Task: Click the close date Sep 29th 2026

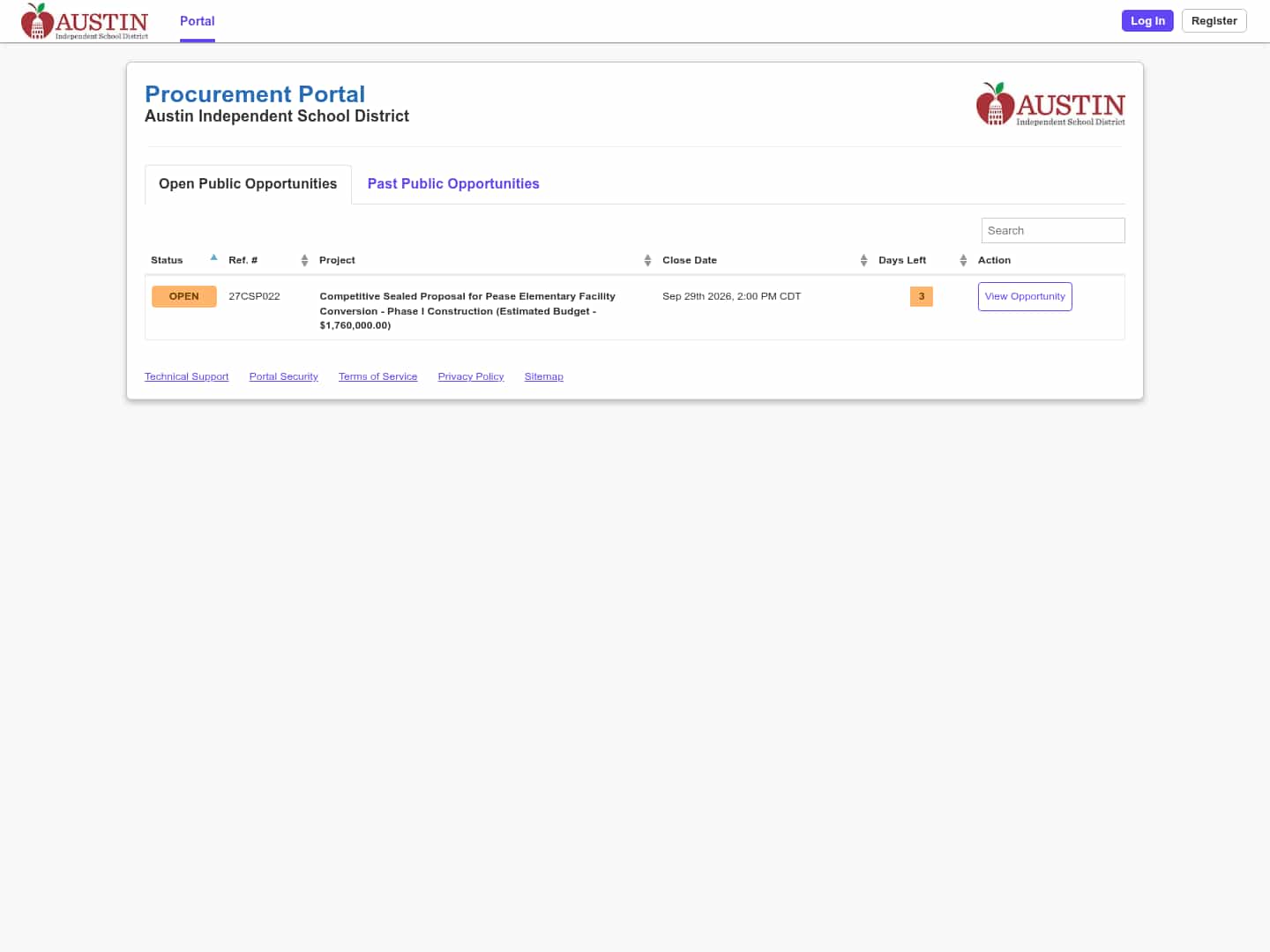Action: point(732,296)
